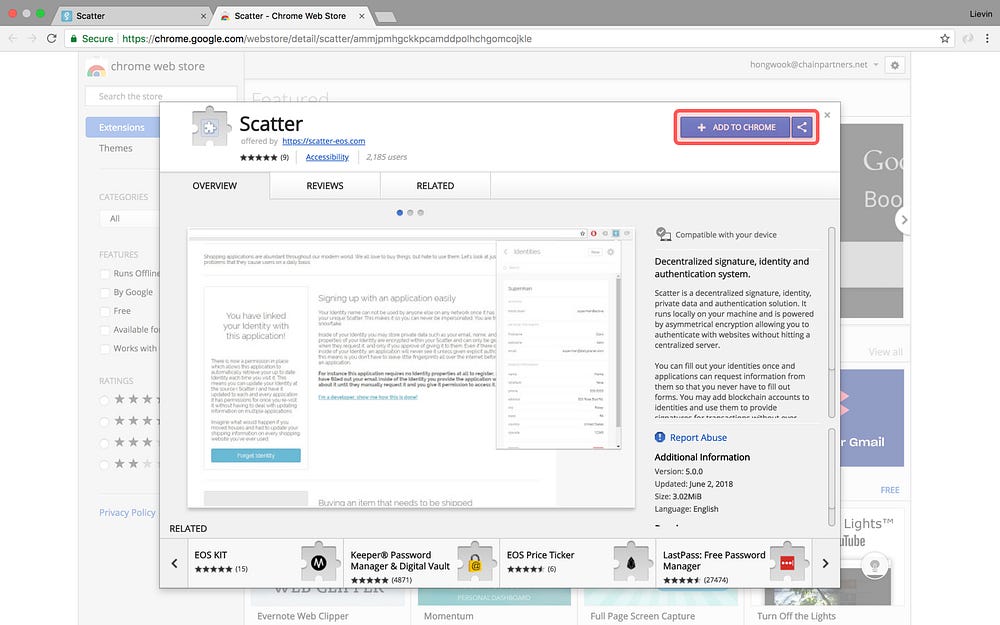Click the Report Abuse exclamation icon

[660, 437]
